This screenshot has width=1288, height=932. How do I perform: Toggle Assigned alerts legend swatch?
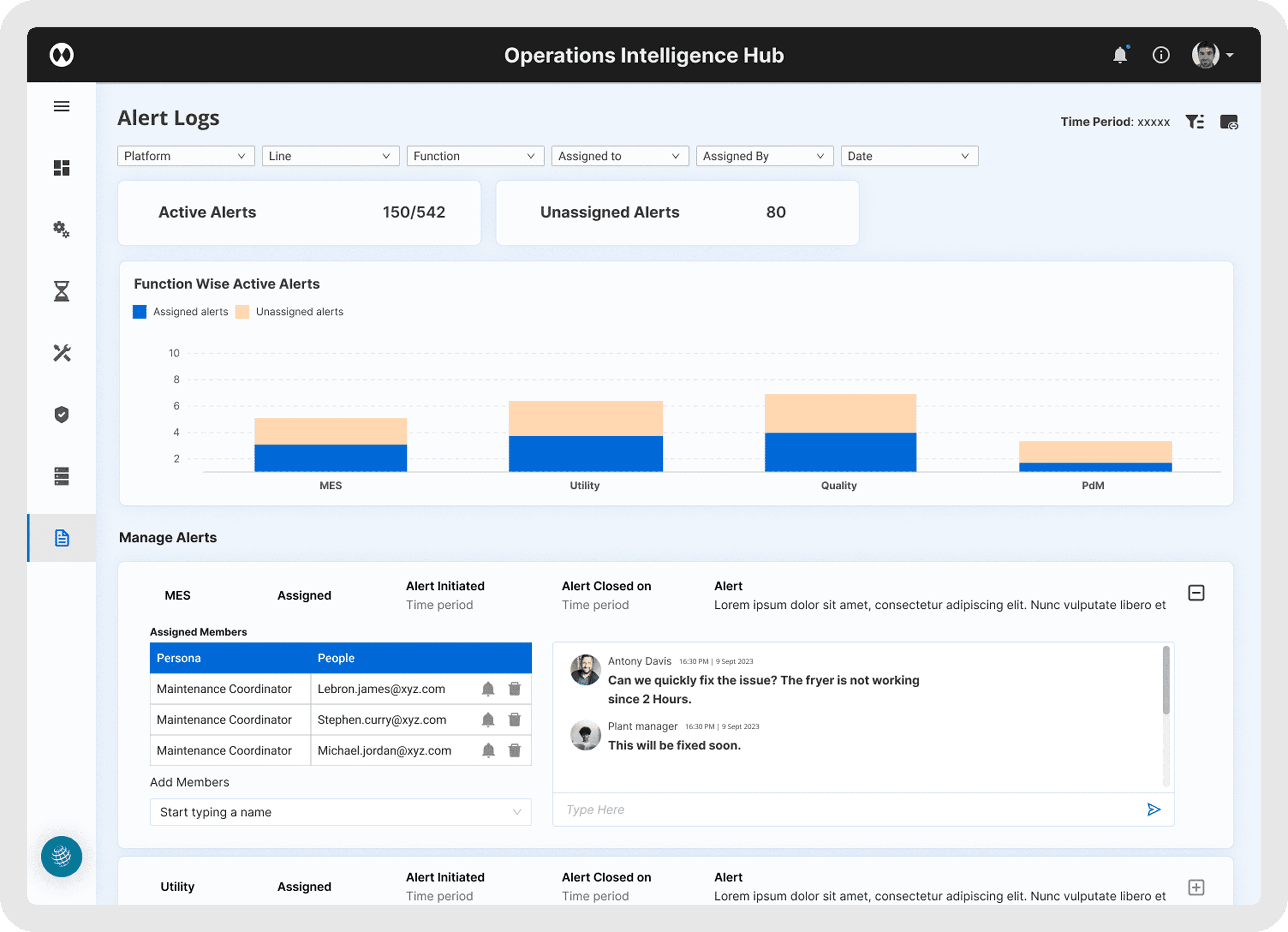click(140, 312)
